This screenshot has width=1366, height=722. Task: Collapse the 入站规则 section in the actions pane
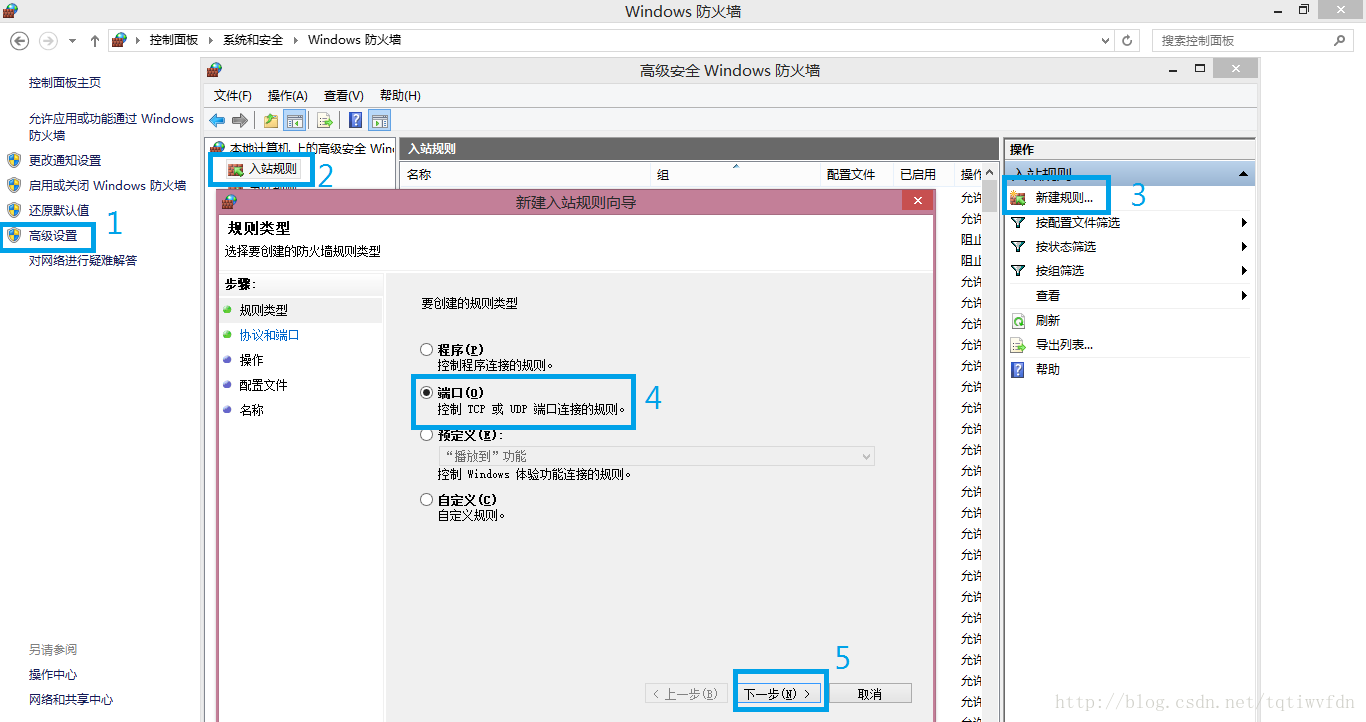[x=1243, y=174]
